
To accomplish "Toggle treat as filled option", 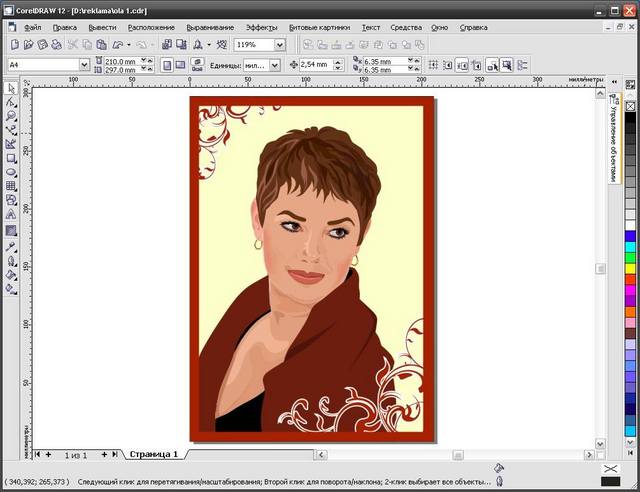I will [x=507, y=65].
